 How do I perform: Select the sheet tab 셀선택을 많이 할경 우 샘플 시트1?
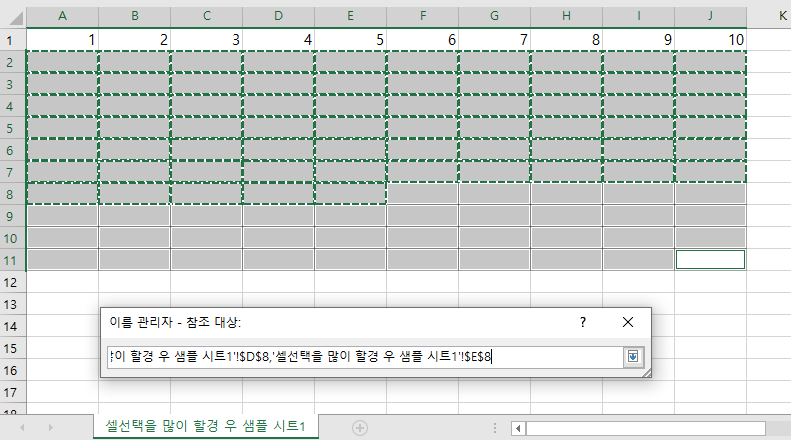coord(206,426)
